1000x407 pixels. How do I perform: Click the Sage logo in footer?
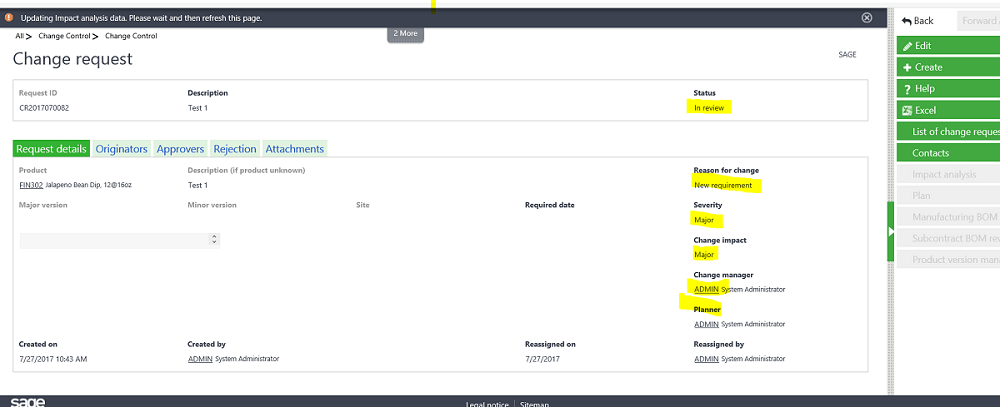click(x=28, y=401)
